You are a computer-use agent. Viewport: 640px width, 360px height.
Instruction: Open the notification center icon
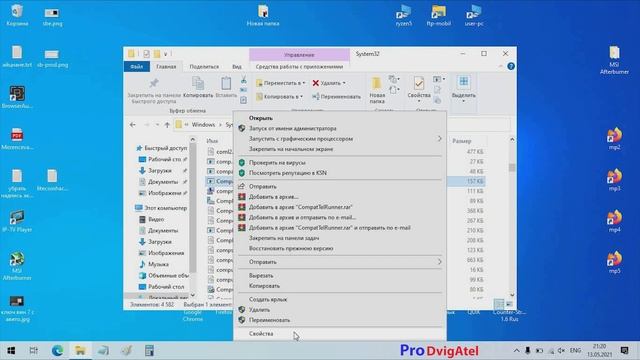click(624, 350)
